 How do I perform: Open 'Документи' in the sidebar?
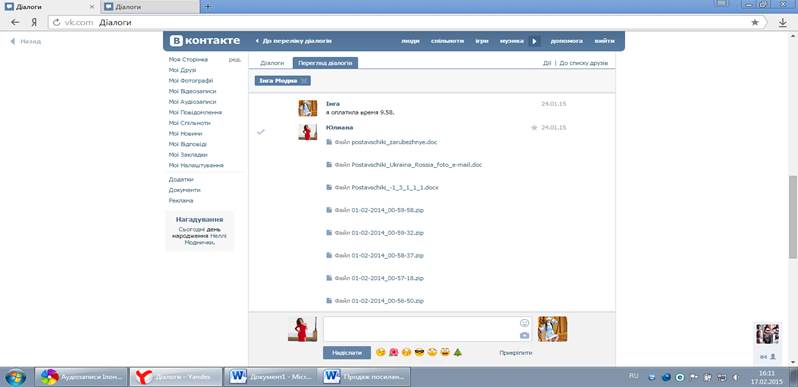184,190
